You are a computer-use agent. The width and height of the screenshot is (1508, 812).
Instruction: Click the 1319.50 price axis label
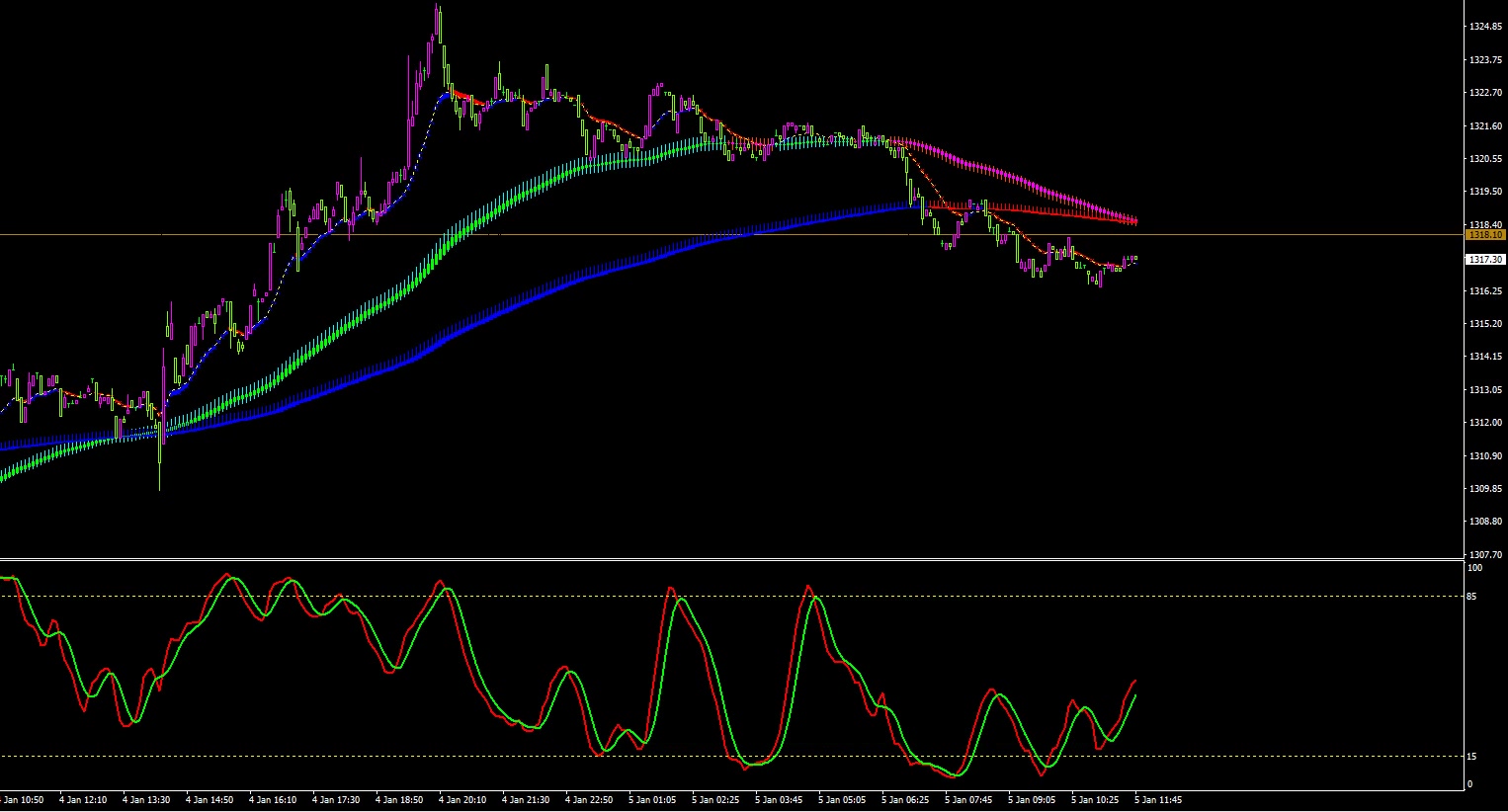tap(1485, 192)
